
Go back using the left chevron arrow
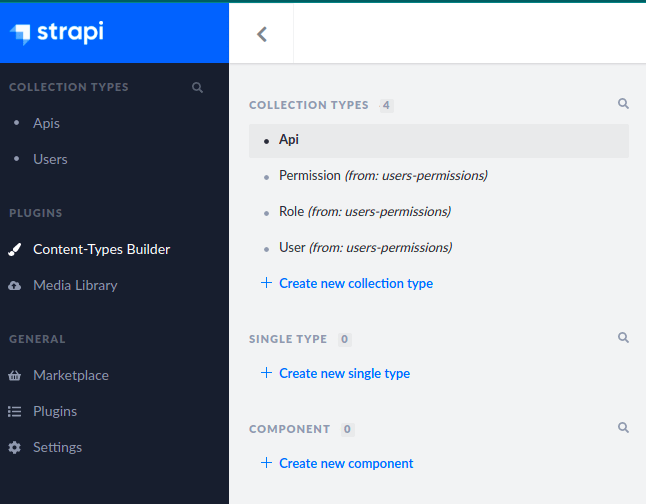(262, 34)
